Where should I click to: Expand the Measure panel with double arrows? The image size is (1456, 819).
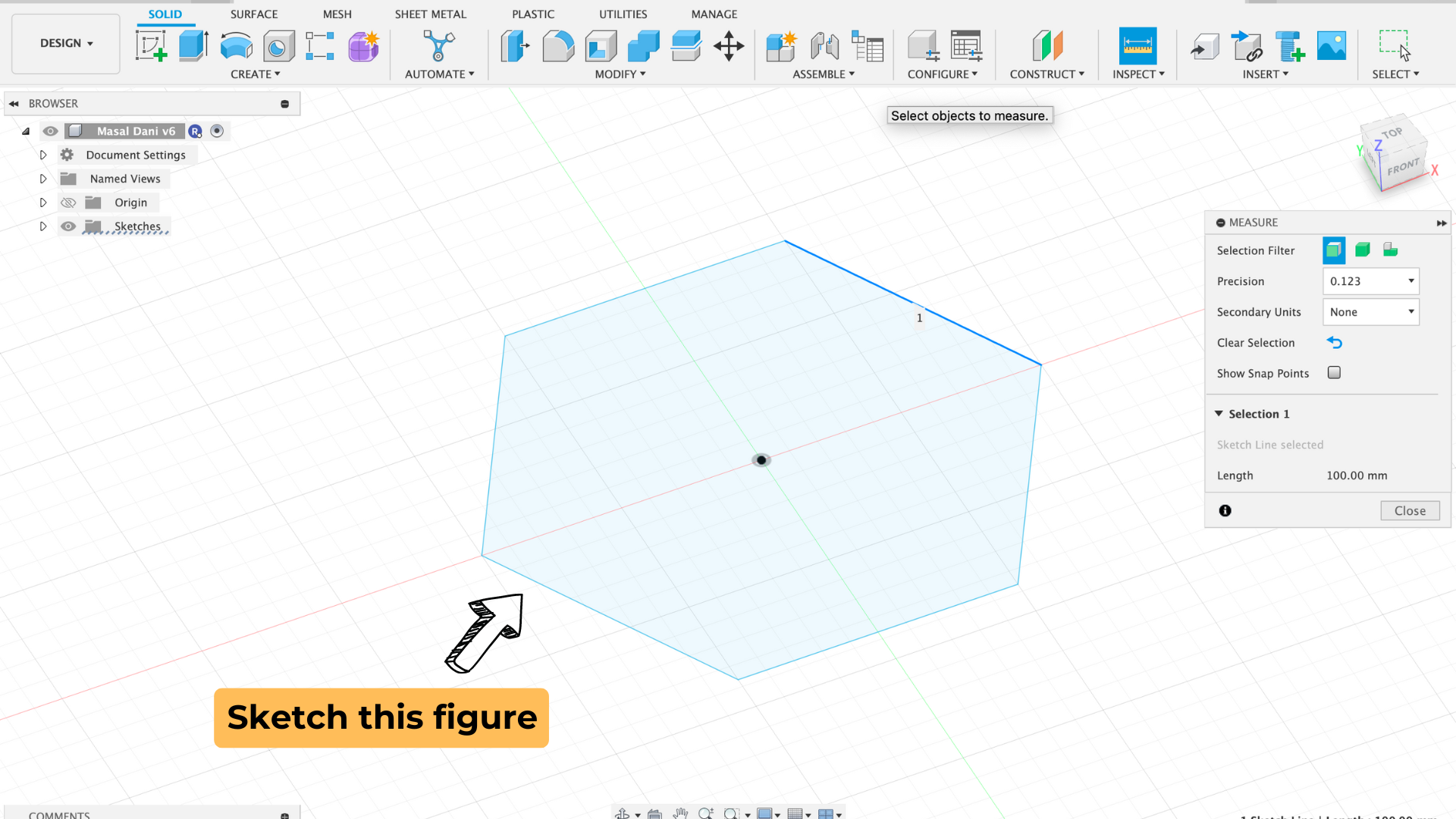[x=1442, y=223]
